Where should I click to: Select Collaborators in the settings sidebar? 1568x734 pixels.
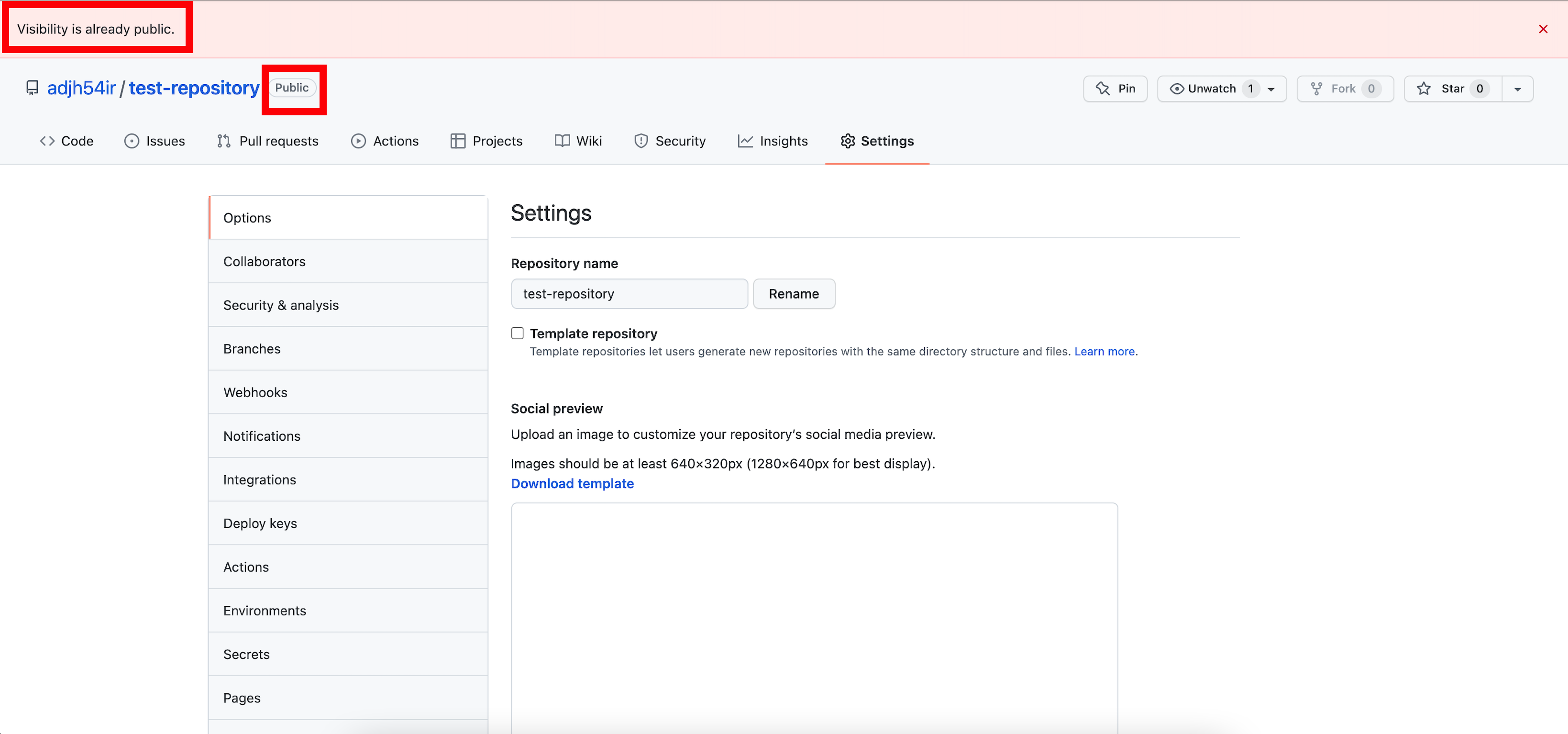pos(264,261)
